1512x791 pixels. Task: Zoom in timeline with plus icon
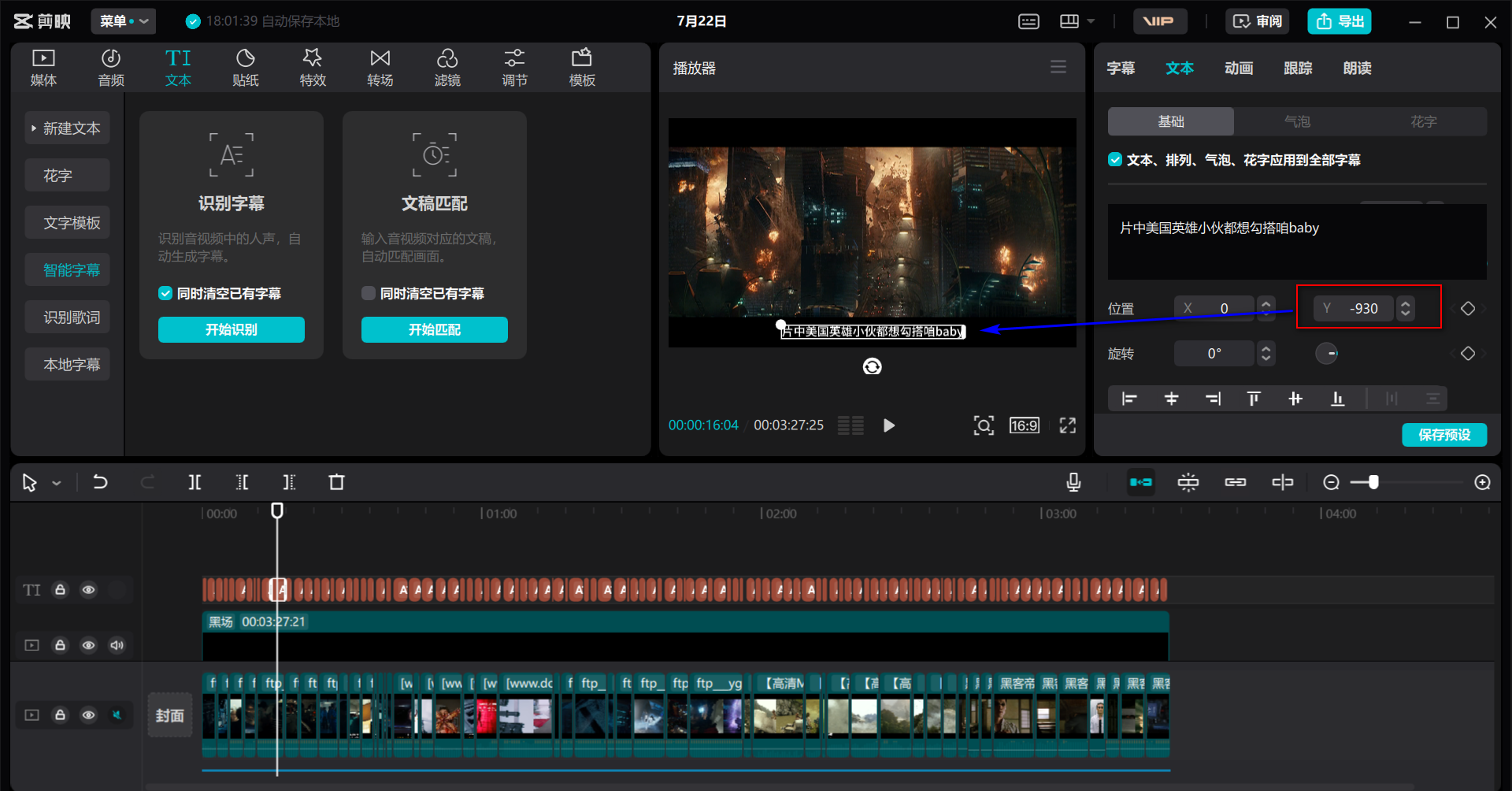[1482, 482]
